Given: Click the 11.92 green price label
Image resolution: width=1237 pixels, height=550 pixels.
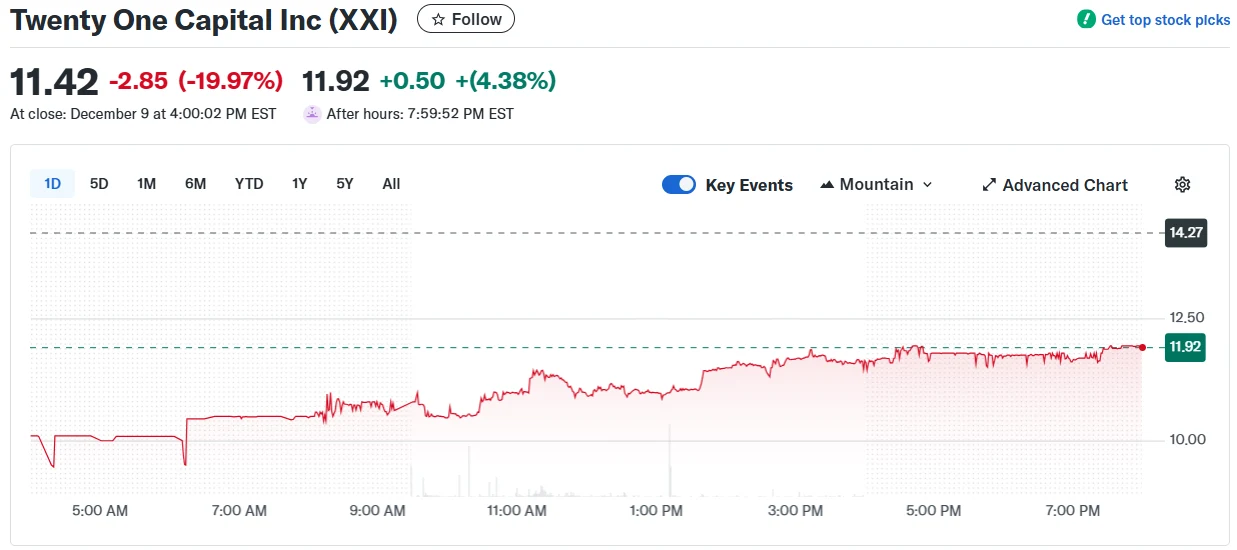Looking at the screenshot, I should pyautogui.click(x=1186, y=348).
